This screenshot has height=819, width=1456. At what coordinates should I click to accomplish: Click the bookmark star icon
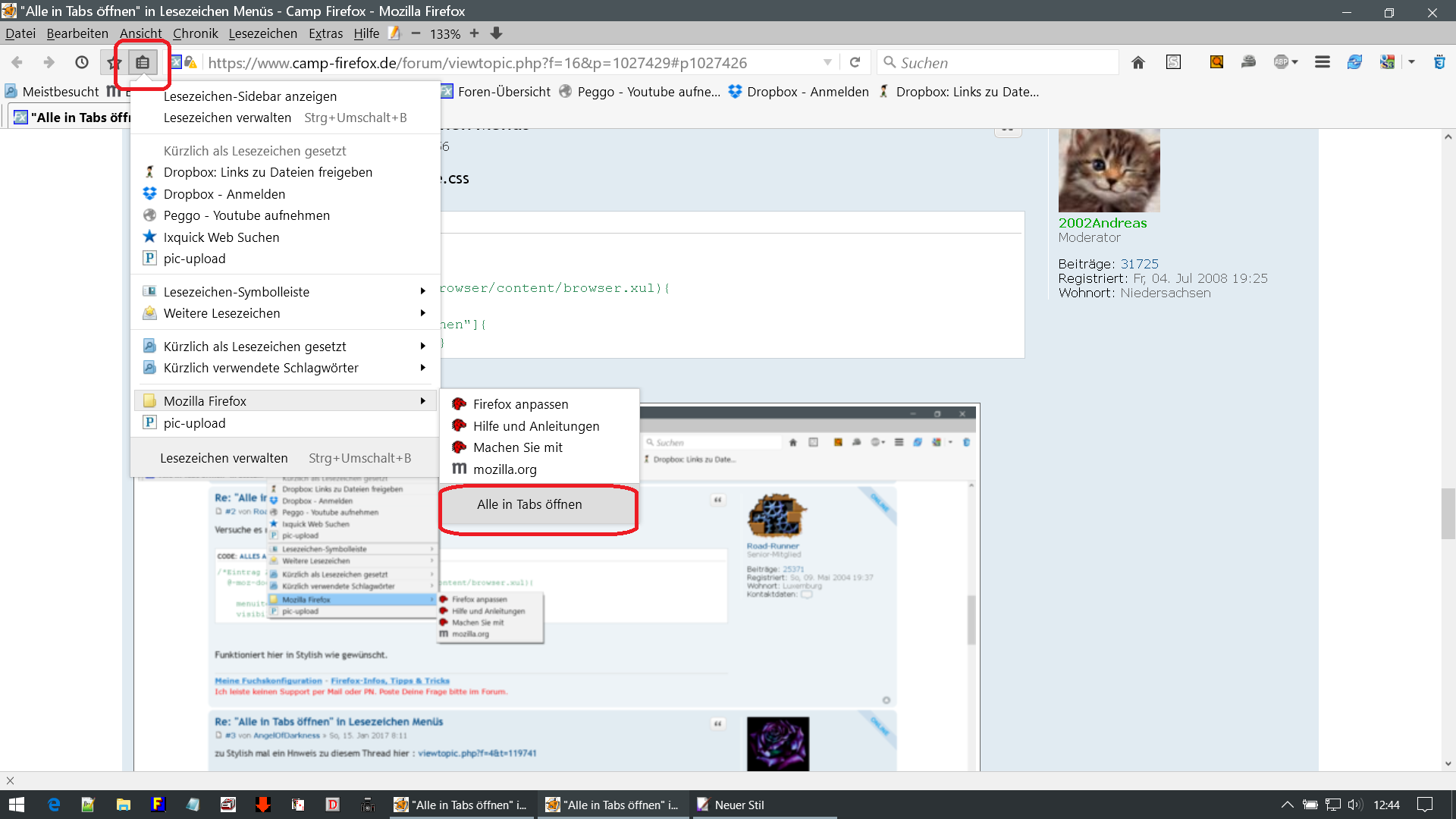[x=115, y=63]
